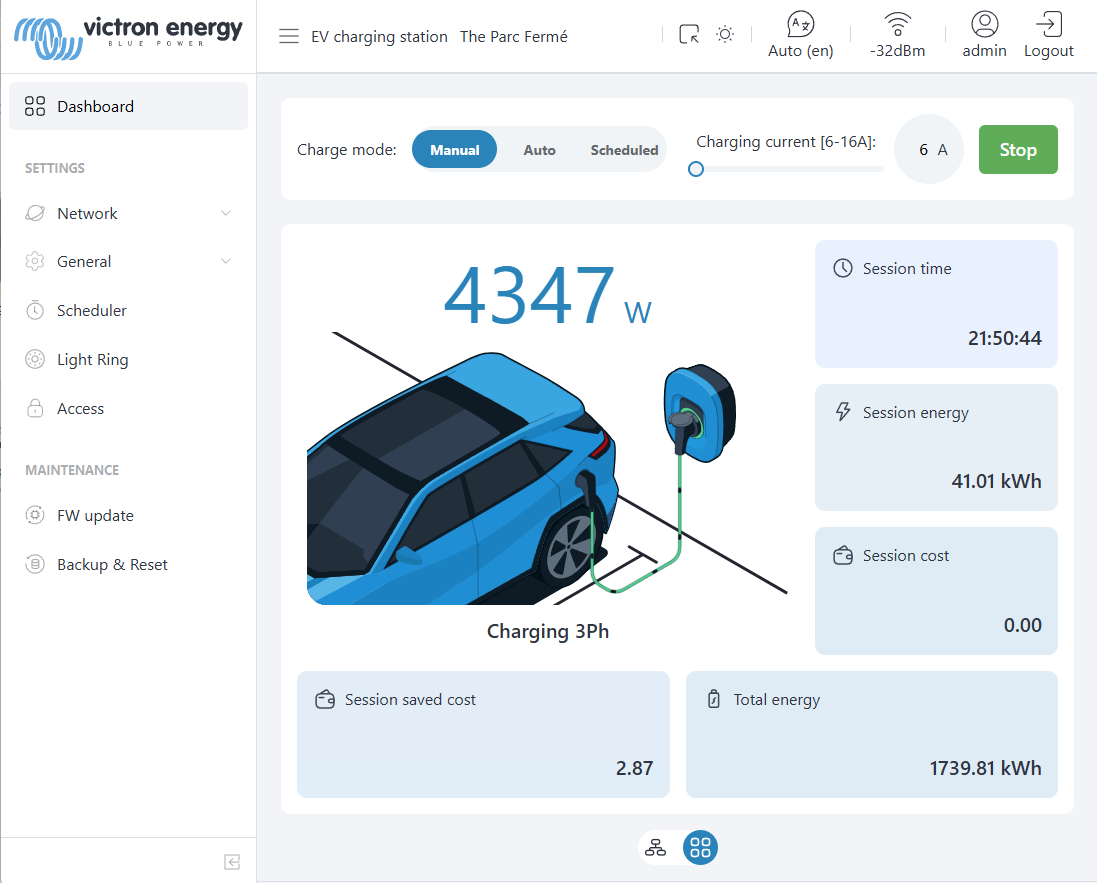1097x883 pixels.
Task: Click the 41.01 kWh session energy value
Action: click(996, 481)
